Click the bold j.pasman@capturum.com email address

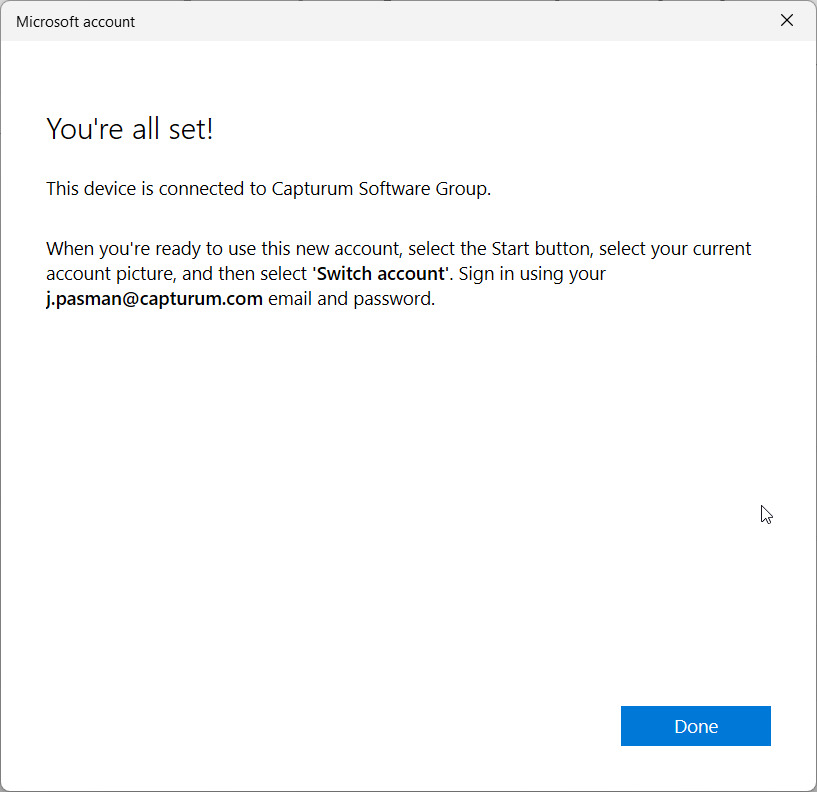[154, 299]
